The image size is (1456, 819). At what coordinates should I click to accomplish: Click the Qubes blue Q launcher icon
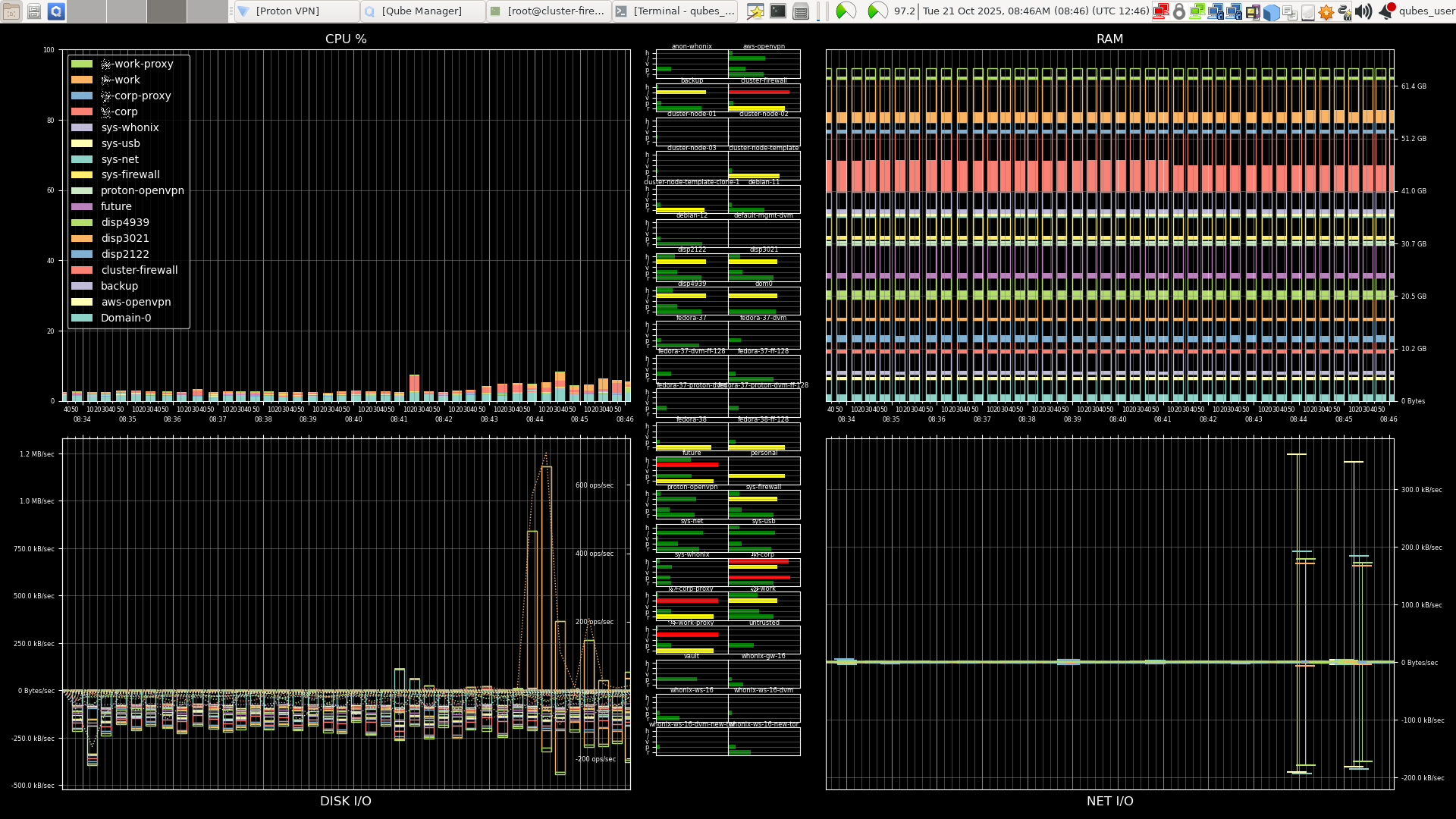(56, 11)
